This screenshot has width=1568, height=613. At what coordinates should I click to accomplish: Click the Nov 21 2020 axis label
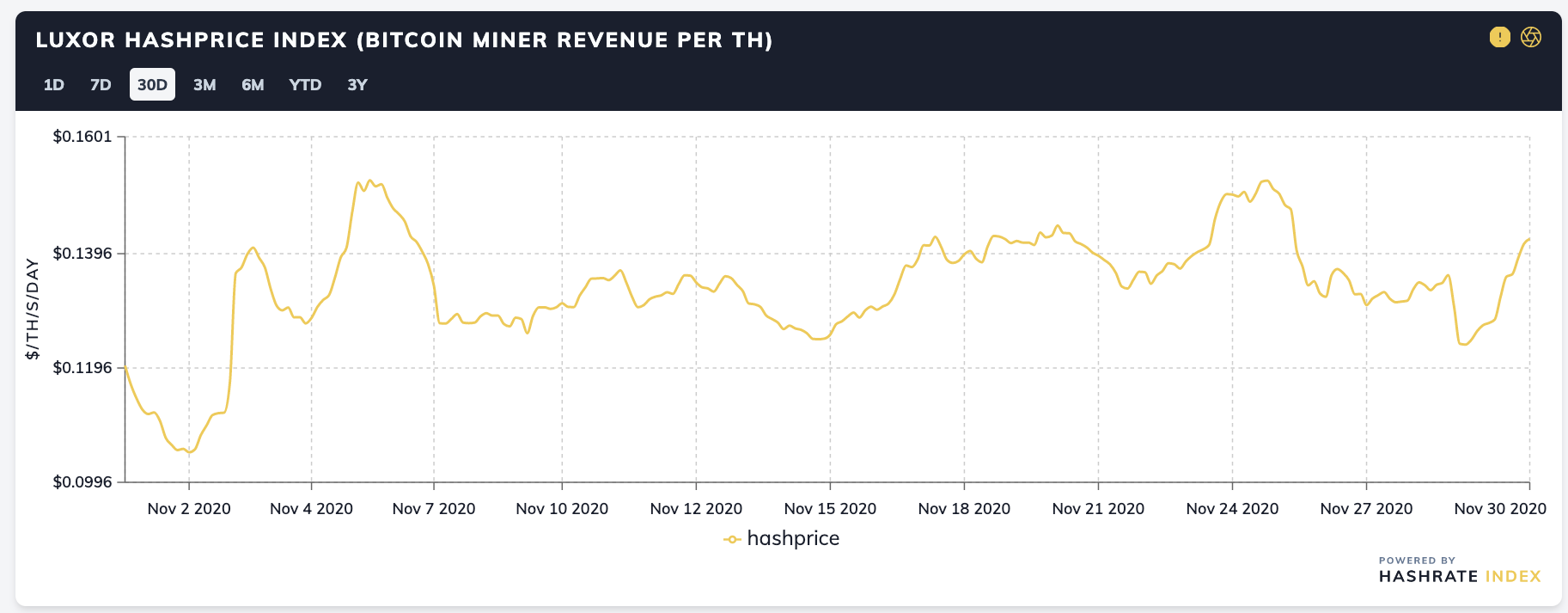coord(1098,509)
